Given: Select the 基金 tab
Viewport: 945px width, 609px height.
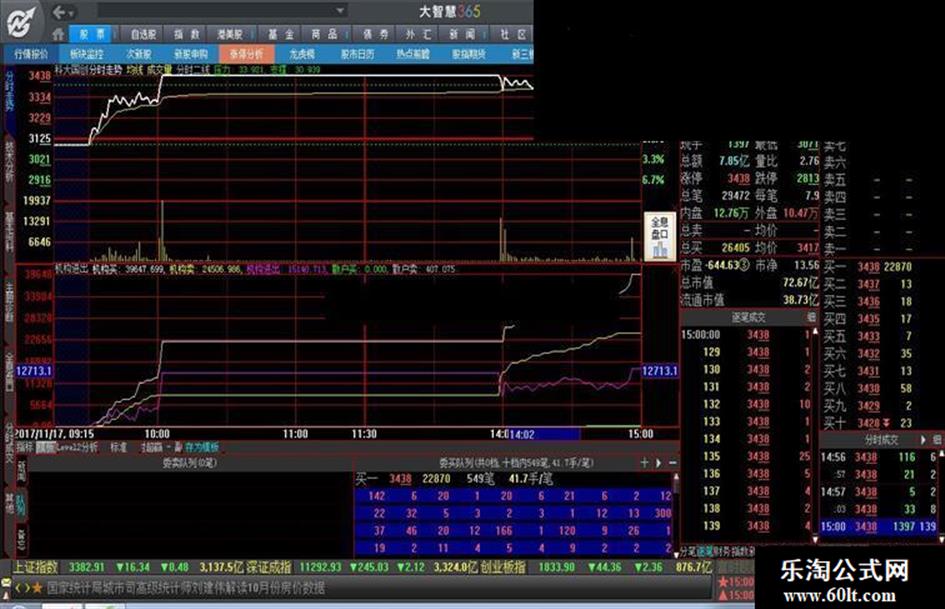Looking at the screenshot, I should tap(281, 34).
